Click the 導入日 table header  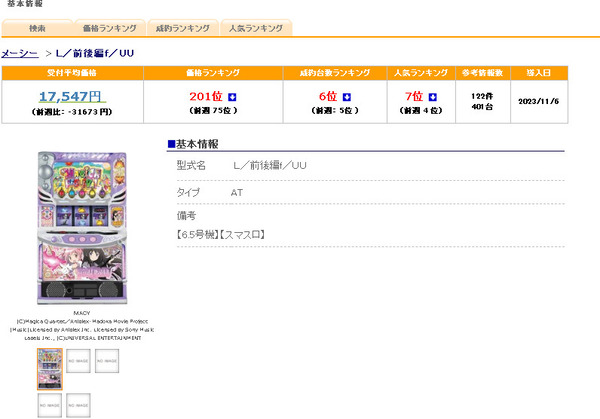click(x=539, y=73)
